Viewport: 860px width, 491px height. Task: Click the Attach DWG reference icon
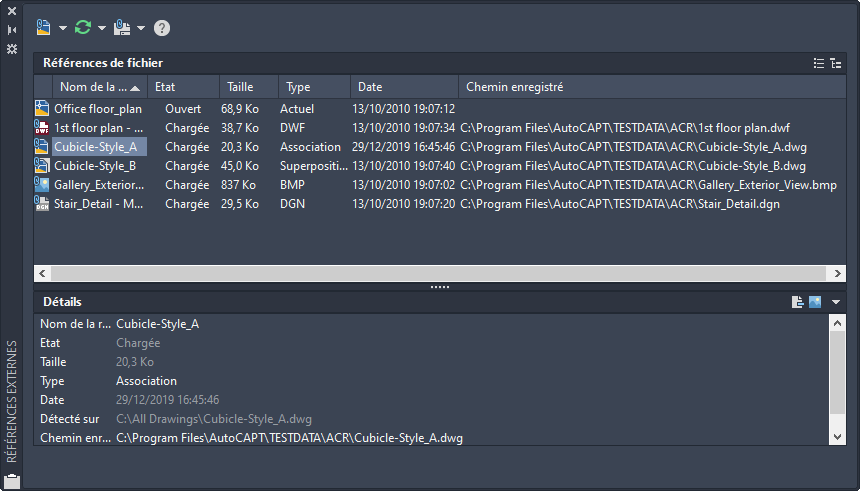tap(44, 27)
